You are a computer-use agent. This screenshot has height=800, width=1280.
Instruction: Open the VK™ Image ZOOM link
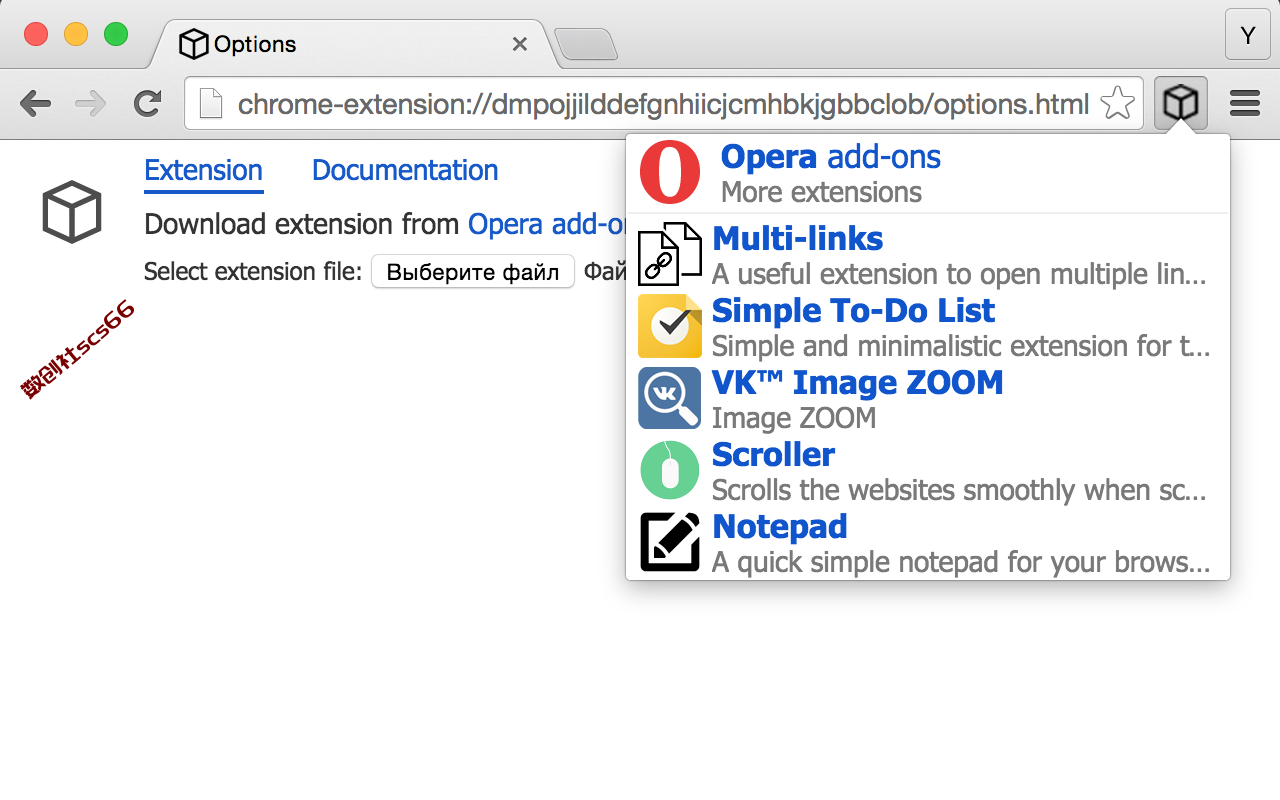[x=857, y=383]
